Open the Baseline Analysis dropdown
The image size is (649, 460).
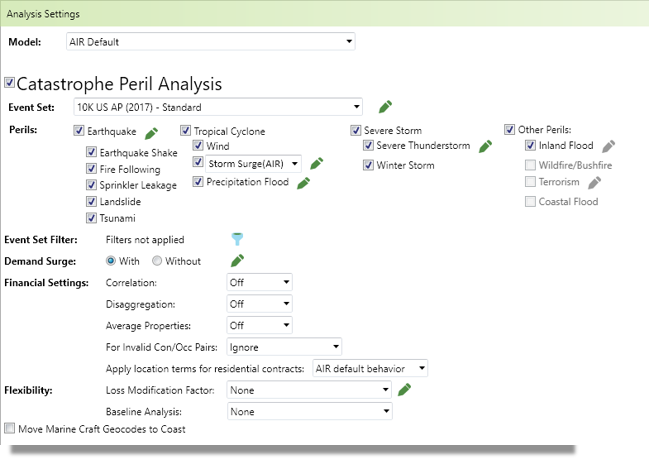tap(310, 411)
